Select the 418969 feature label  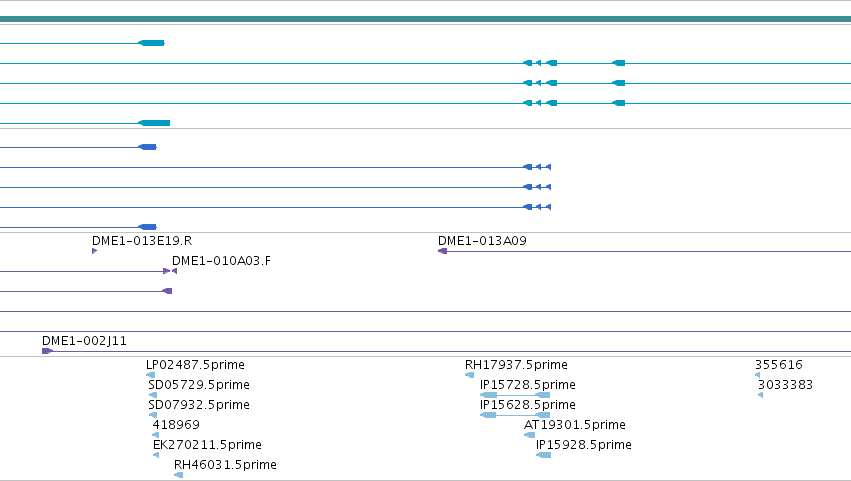point(176,425)
